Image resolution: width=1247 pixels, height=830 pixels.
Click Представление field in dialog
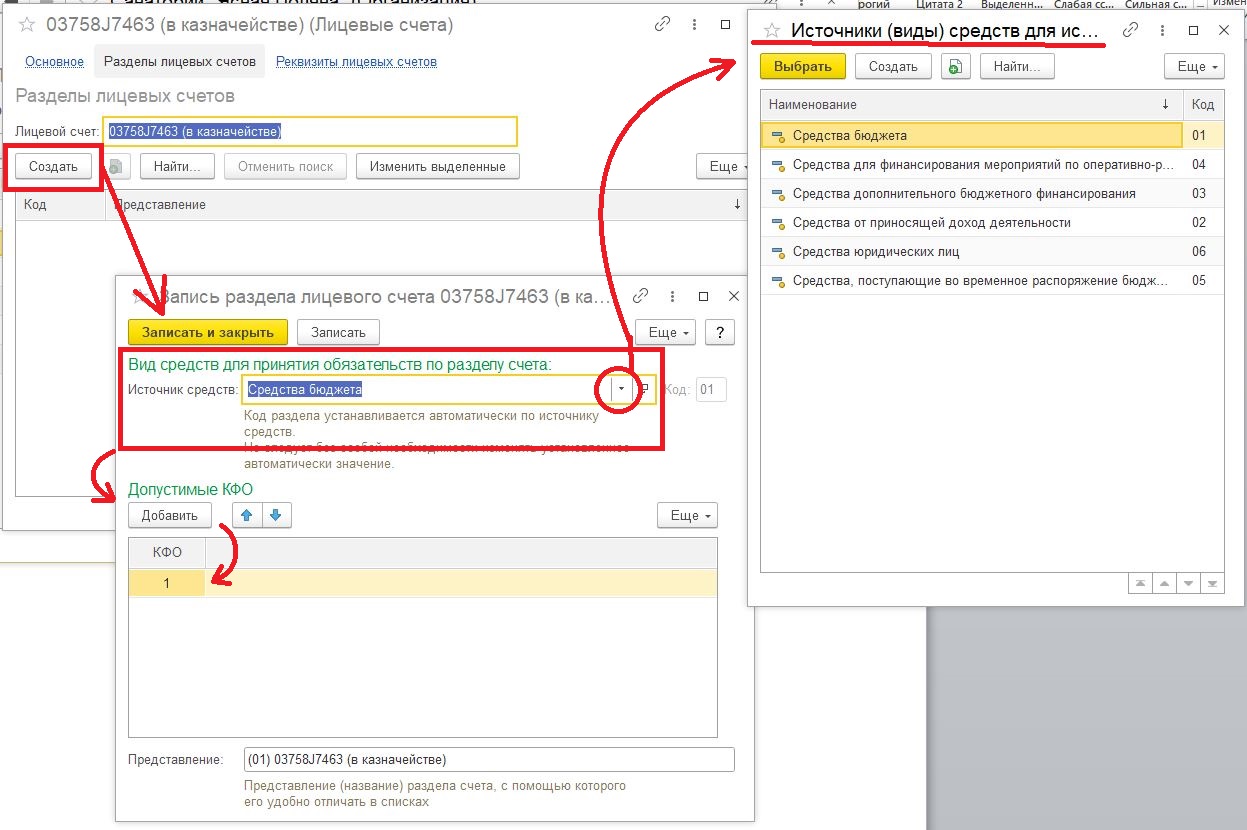[489, 759]
